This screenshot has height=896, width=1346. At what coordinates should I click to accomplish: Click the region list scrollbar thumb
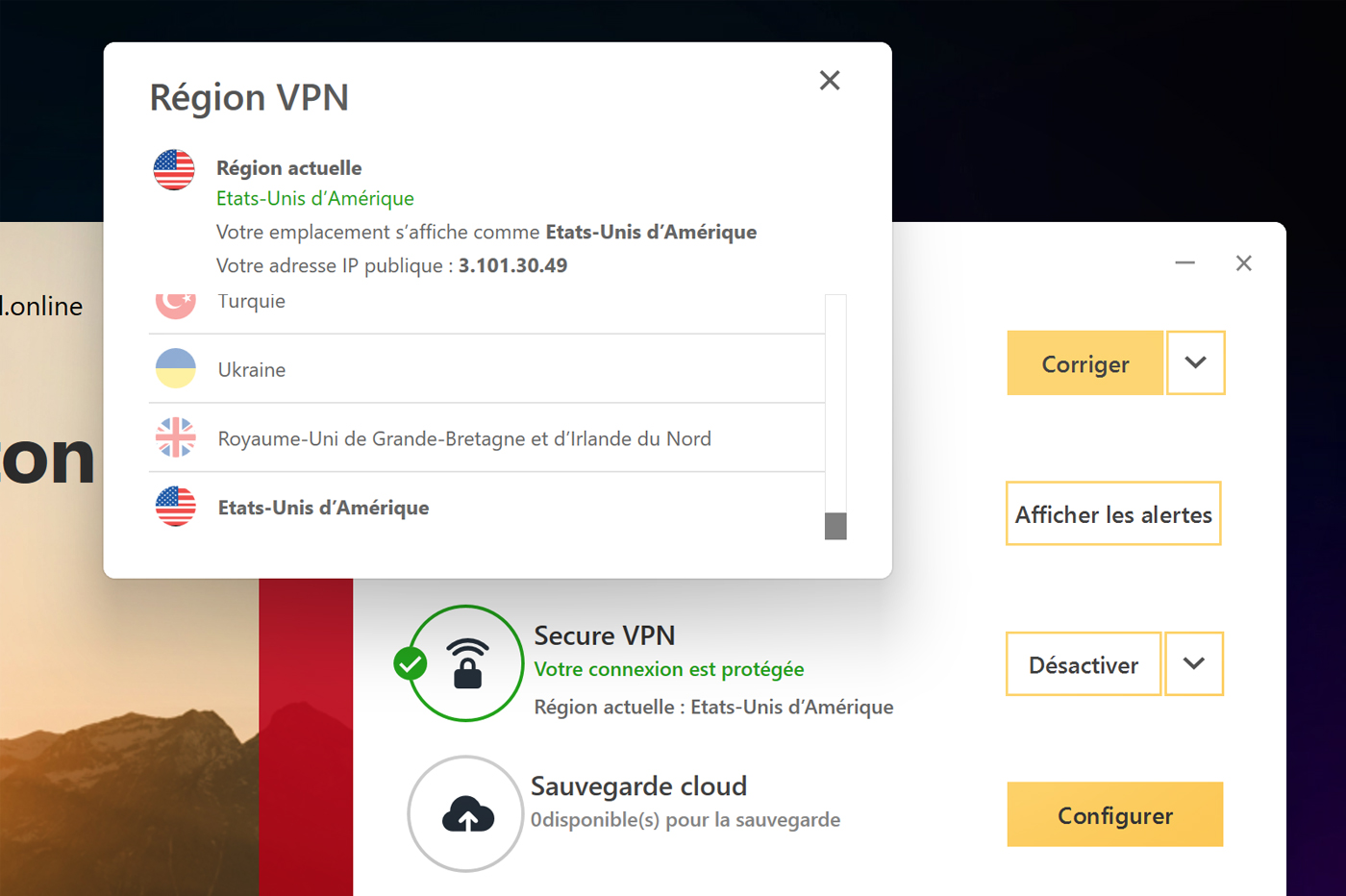point(835,526)
